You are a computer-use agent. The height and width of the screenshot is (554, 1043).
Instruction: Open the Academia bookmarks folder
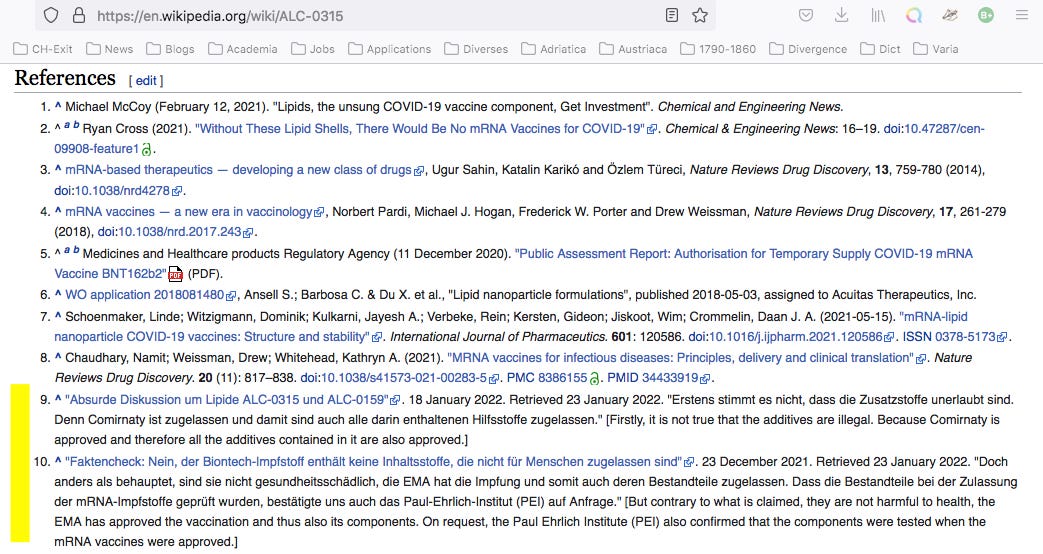[x=243, y=49]
